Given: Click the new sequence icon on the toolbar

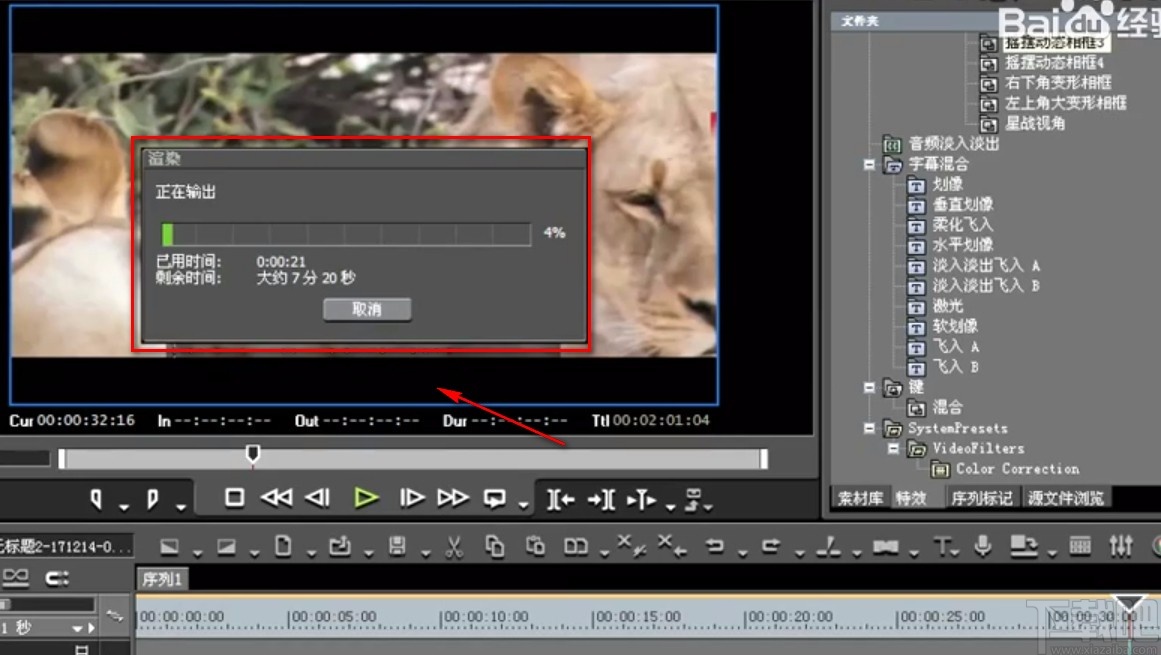Looking at the screenshot, I should point(282,545).
